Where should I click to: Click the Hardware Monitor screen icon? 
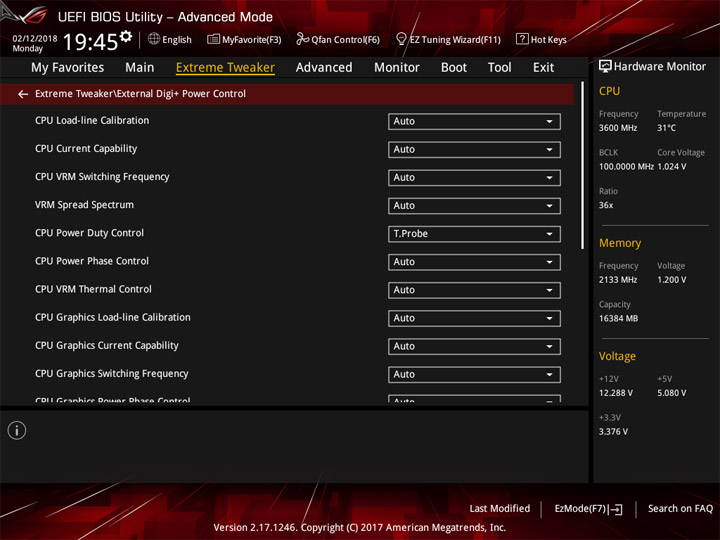coord(605,66)
